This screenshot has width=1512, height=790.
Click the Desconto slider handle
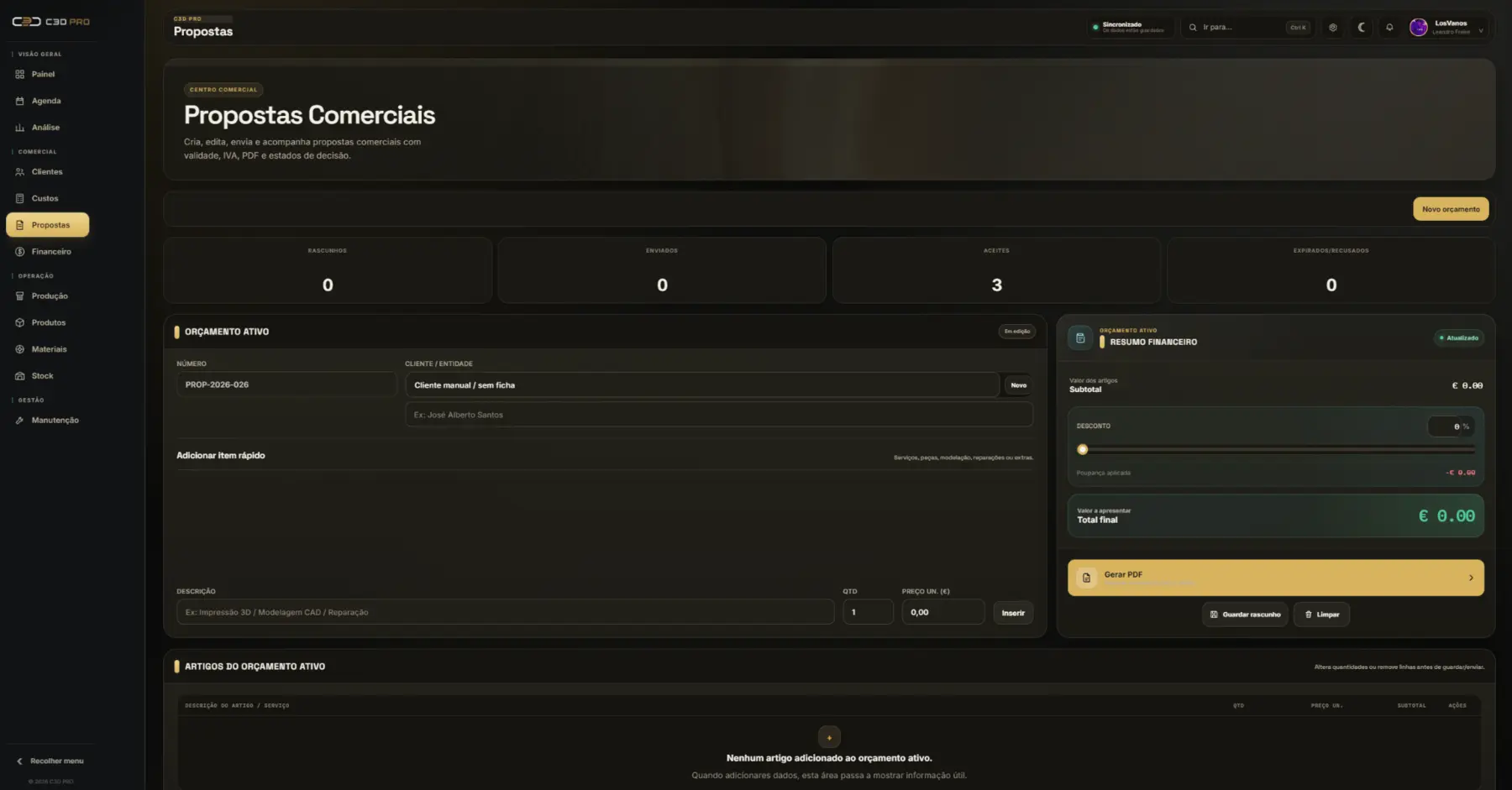1083,450
